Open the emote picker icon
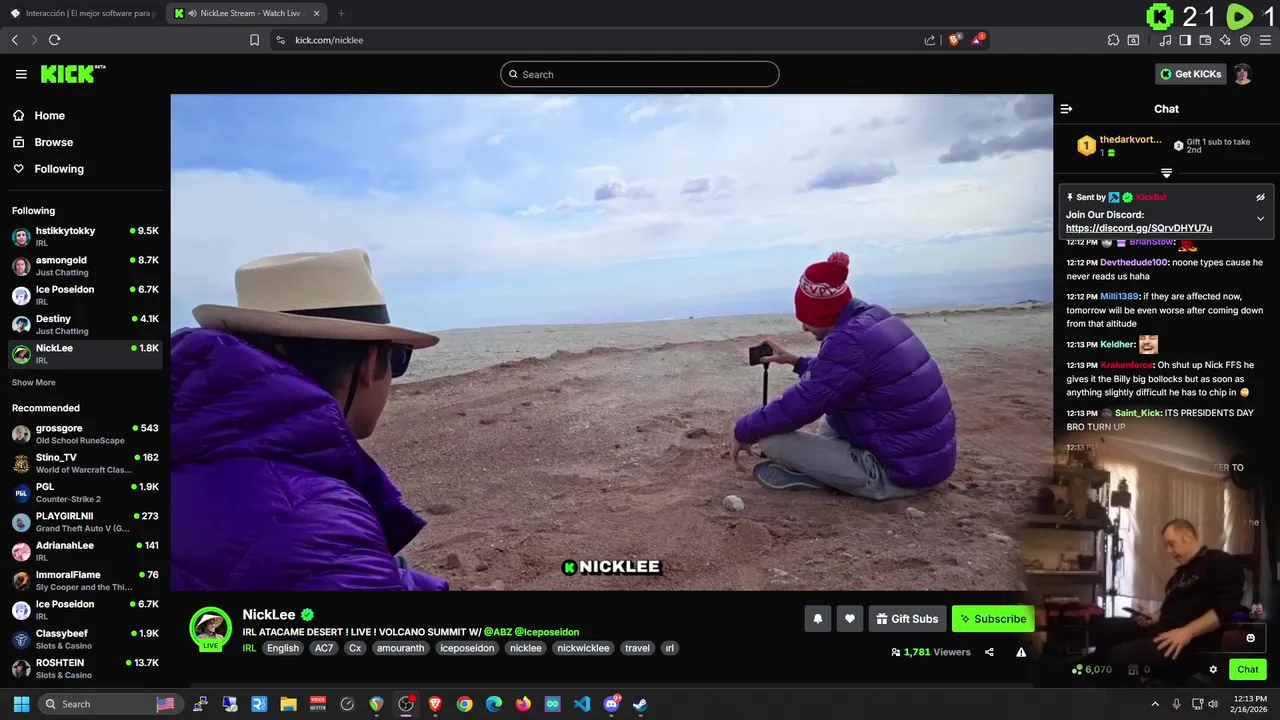1280x720 pixels. click(x=1250, y=638)
